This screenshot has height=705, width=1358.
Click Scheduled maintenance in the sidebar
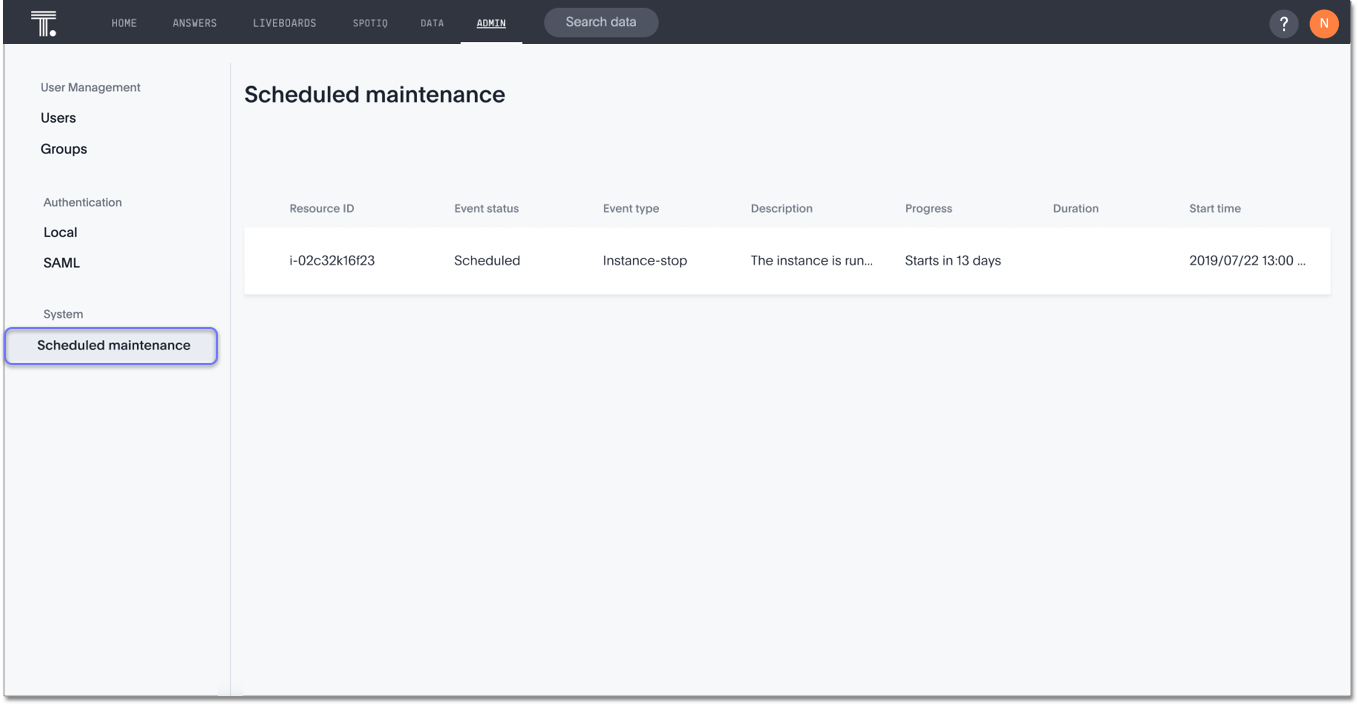pyautogui.click(x=113, y=346)
